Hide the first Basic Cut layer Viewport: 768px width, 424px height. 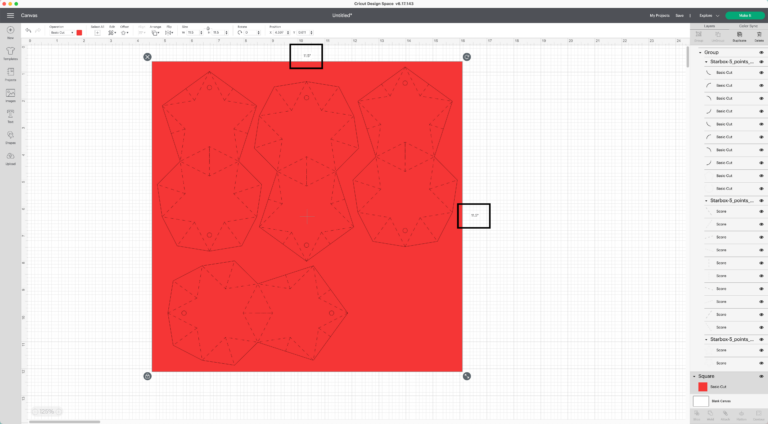click(x=761, y=73)
